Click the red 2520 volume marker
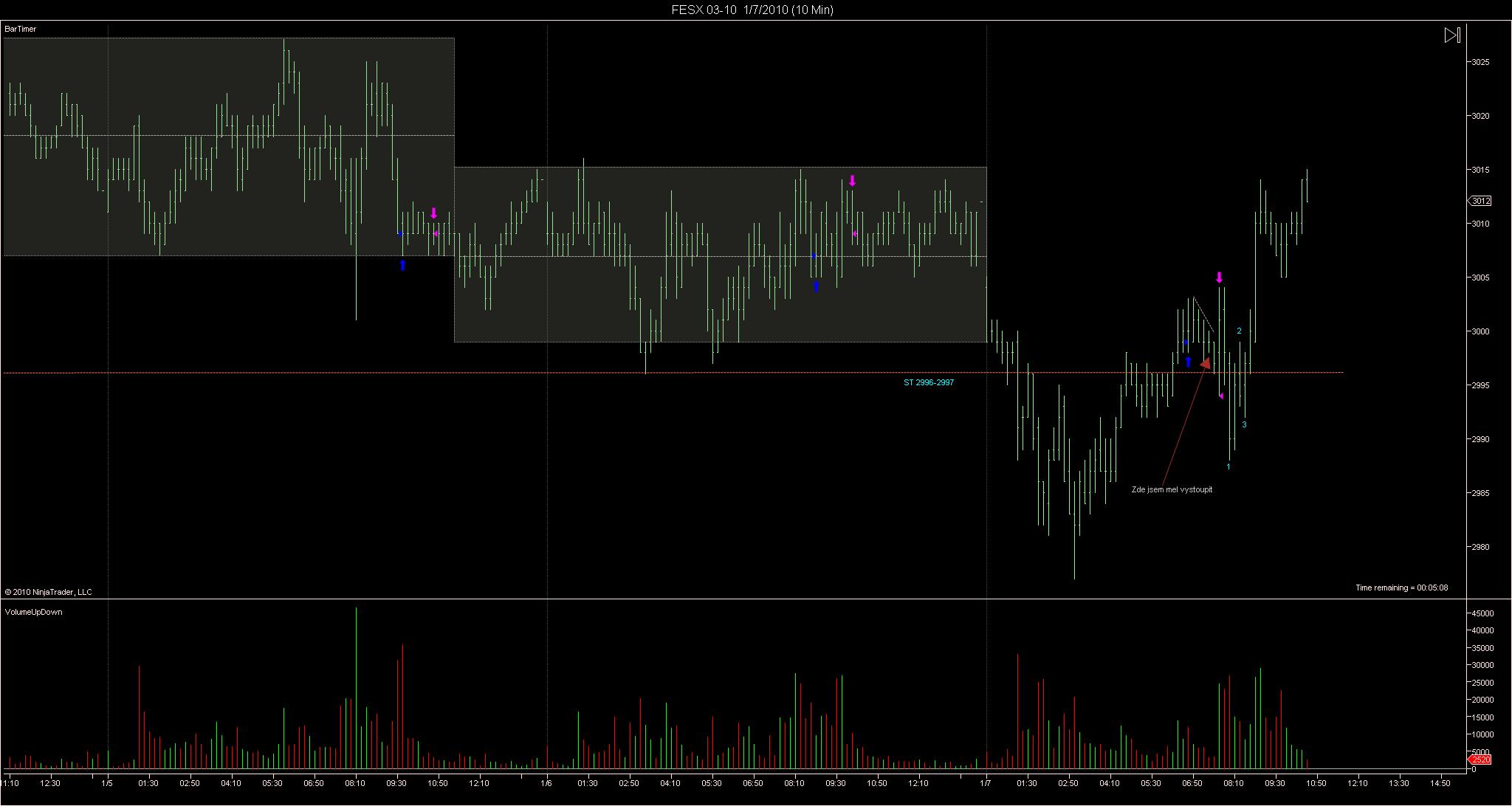 [x=1480, y=759]
